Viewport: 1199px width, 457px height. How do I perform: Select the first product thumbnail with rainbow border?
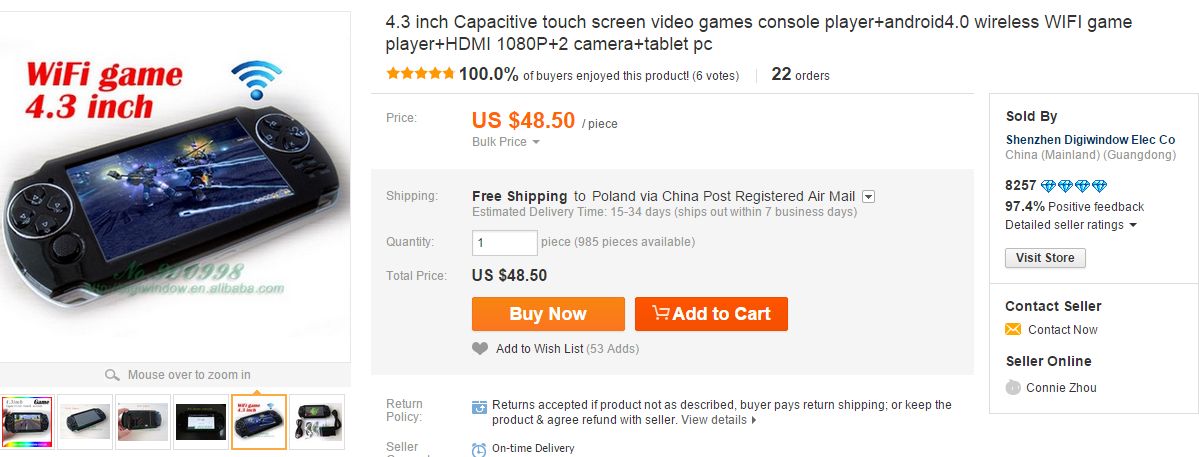coord(27,421)
